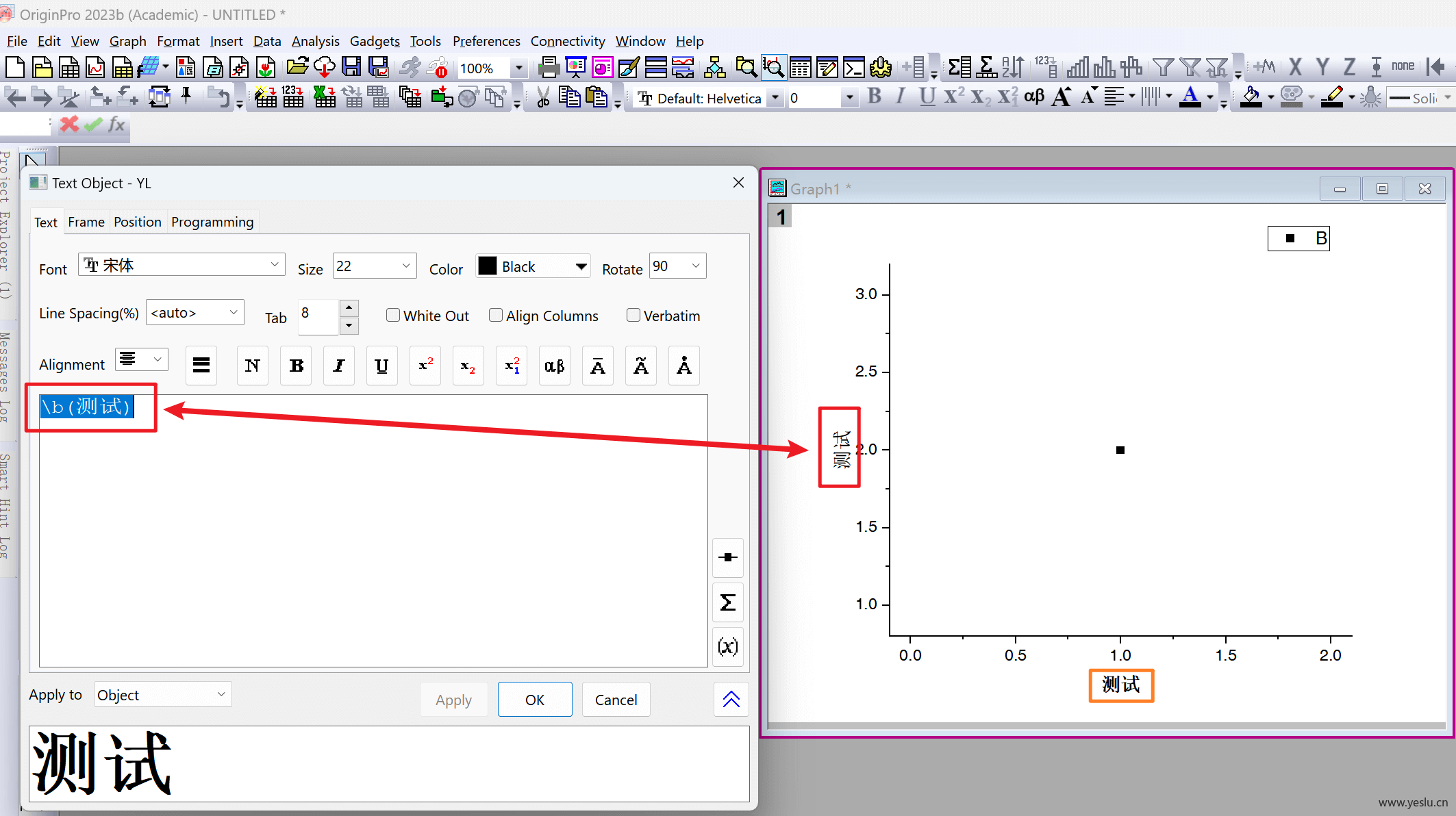Insert Greek symbols αβ in dialog
The width and height of the screenshot is (1456, 816).
(555, 366)
